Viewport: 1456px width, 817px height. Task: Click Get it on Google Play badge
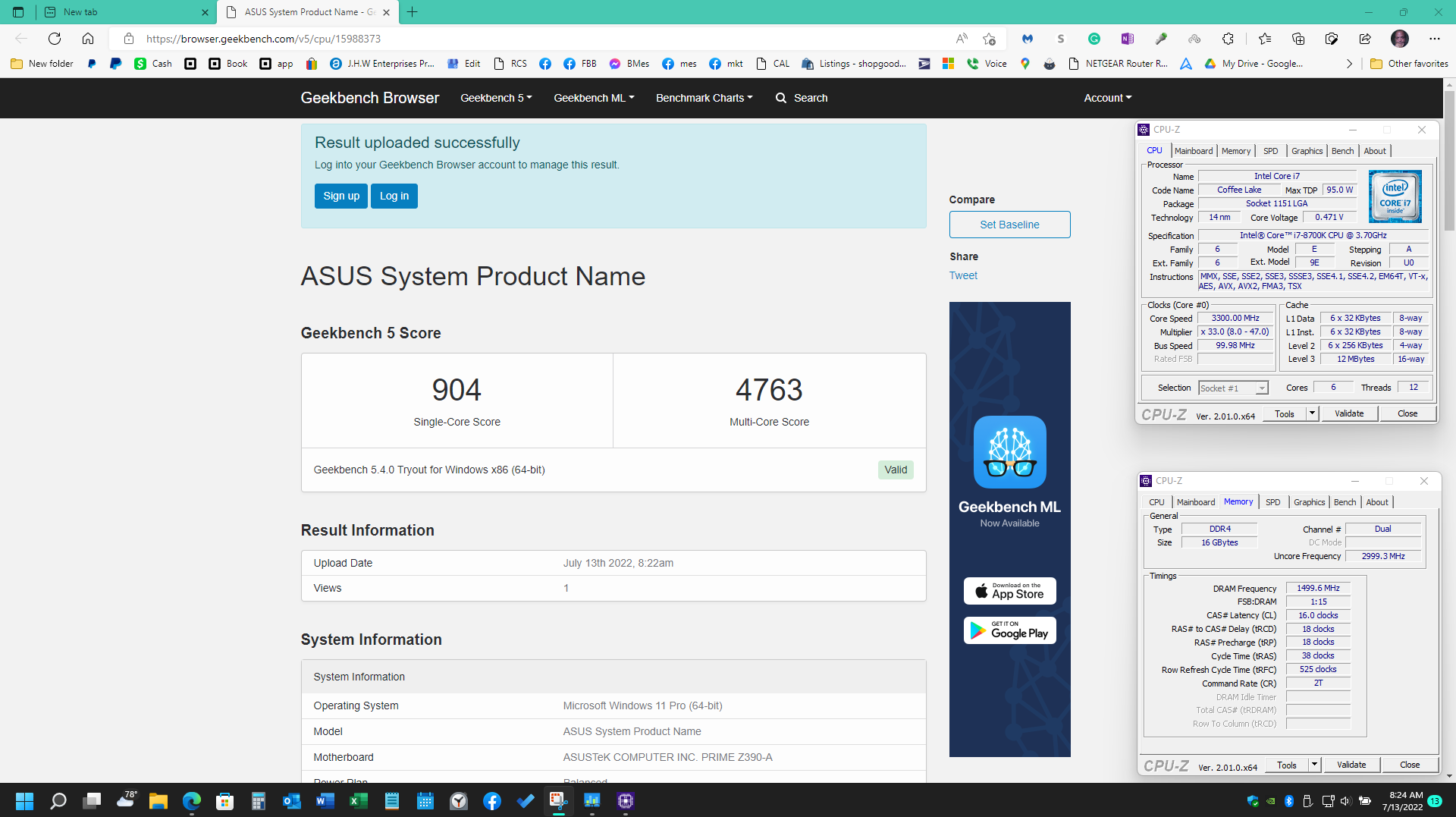(1009, 630)
